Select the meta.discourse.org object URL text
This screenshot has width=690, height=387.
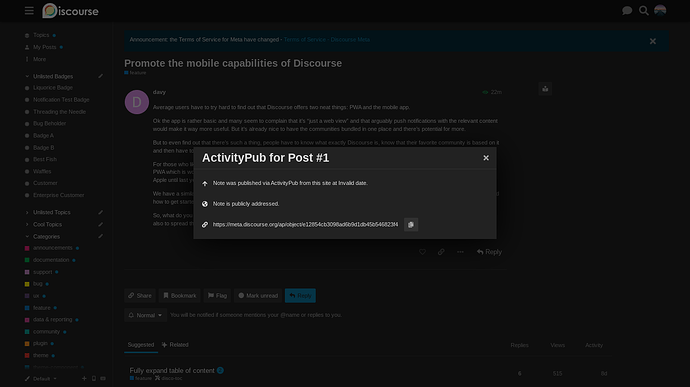pos(305,225)
